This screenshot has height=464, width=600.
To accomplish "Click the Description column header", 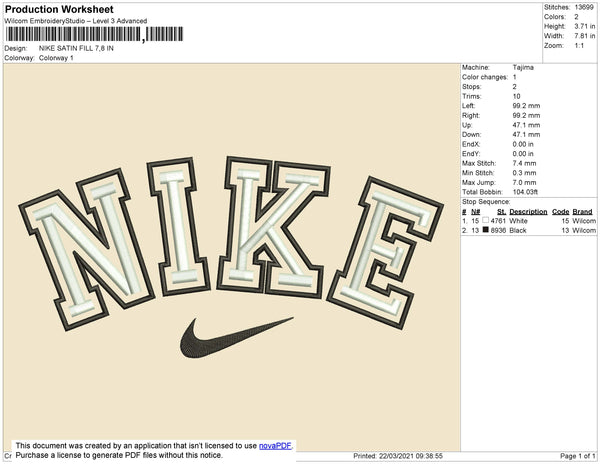I will pyautogui.click(x=528, y=212).
